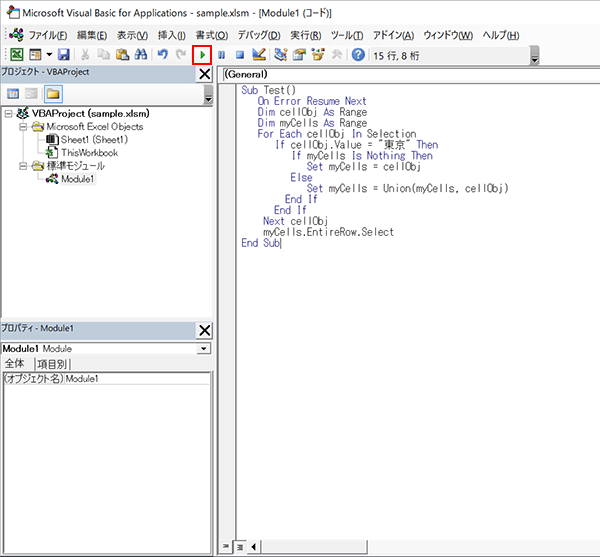Toggle Folders view in Project pane
The image size is (600, 557).
click(53, 94)
